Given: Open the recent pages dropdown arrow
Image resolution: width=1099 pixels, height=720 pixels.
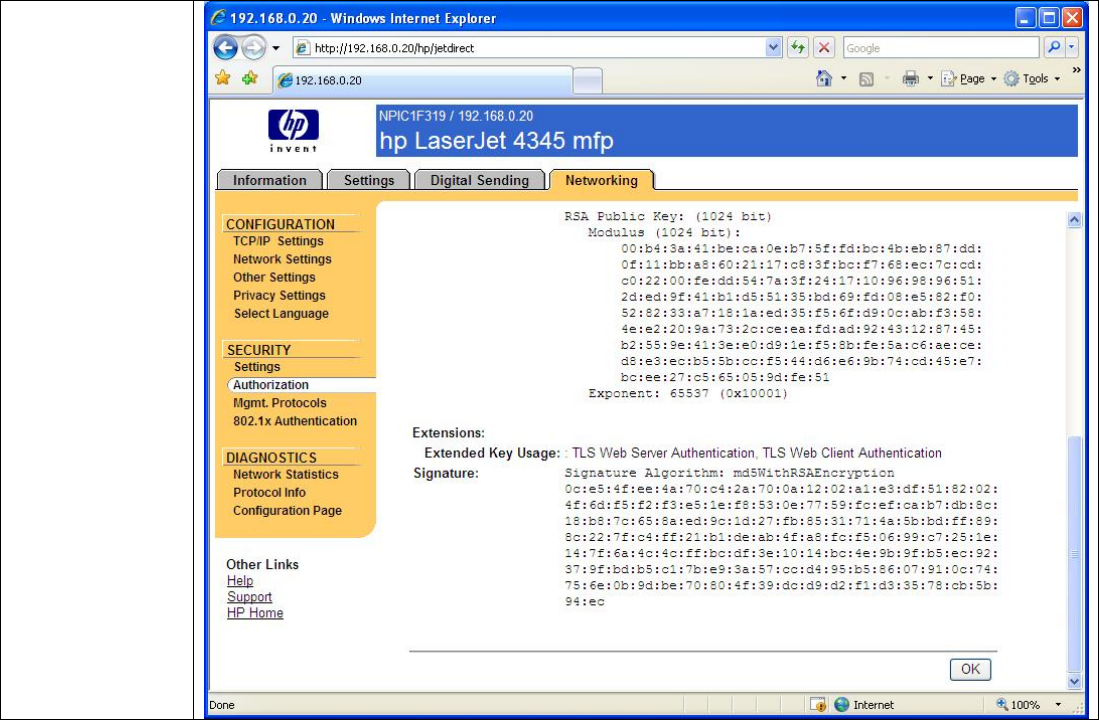Looking at the screenshot, I should coord(276,48).
